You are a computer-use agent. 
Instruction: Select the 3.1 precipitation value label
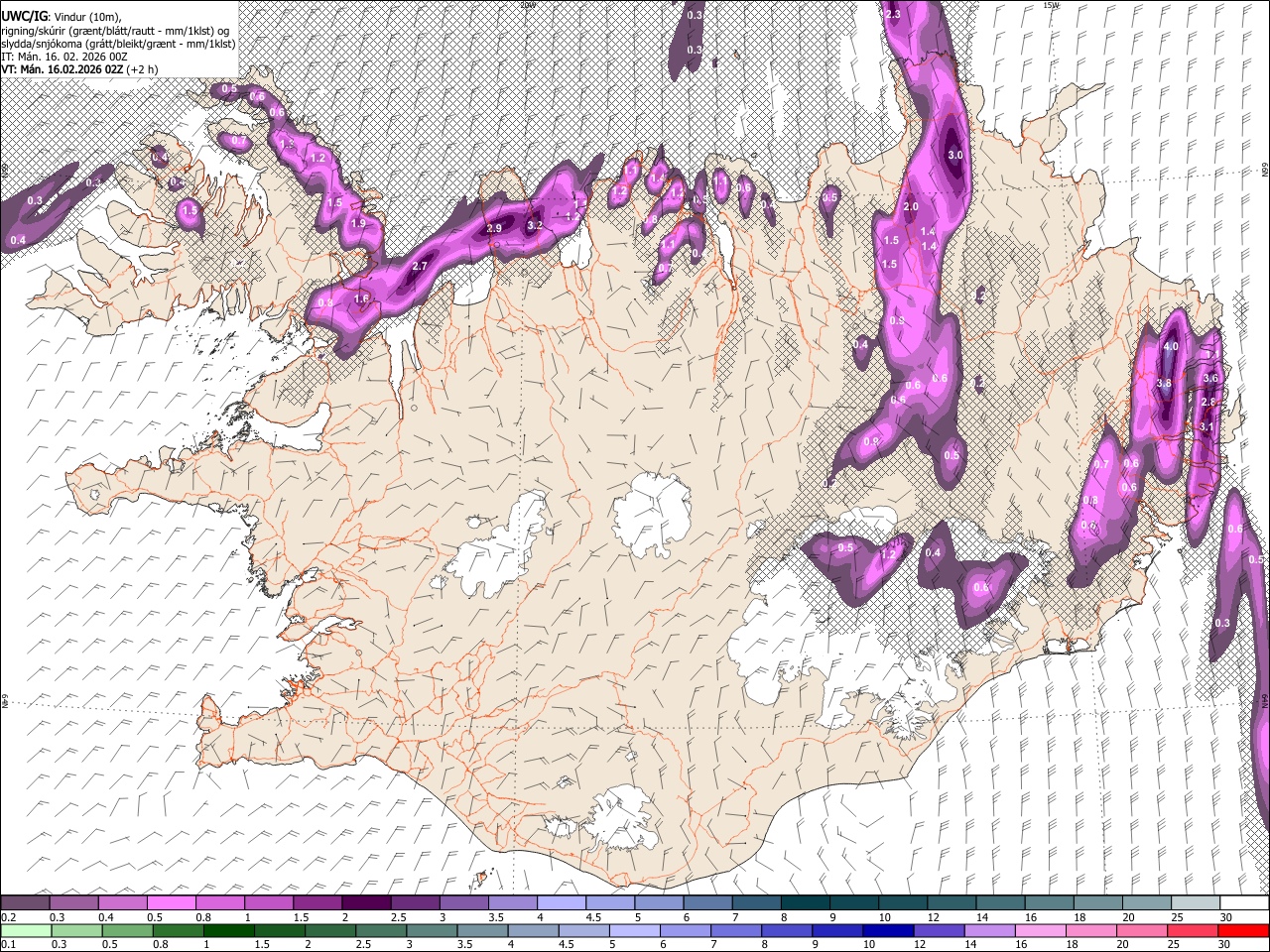click(x=1206, y=426)
